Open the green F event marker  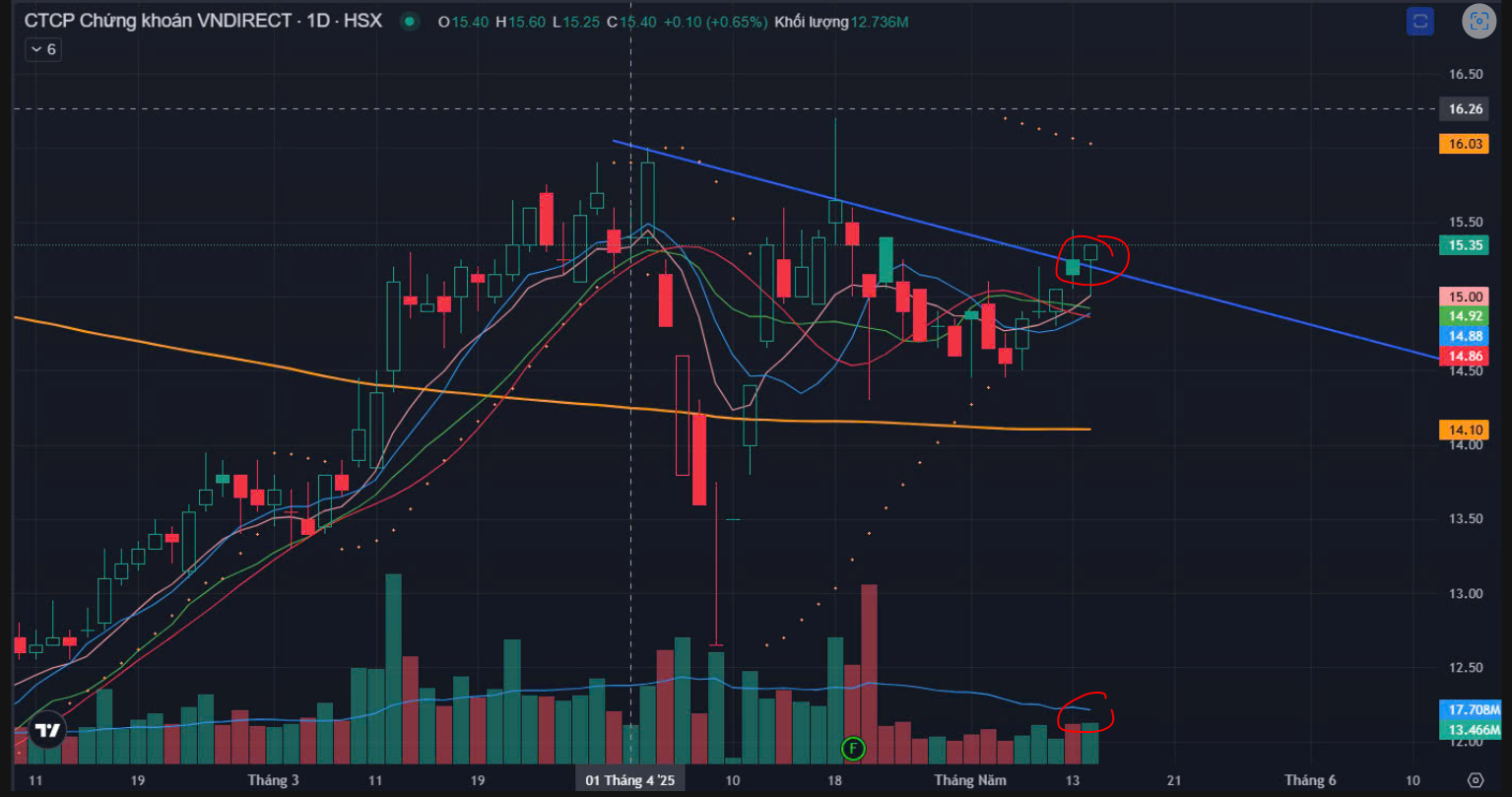pyautogui.click(x=853, y=749)
